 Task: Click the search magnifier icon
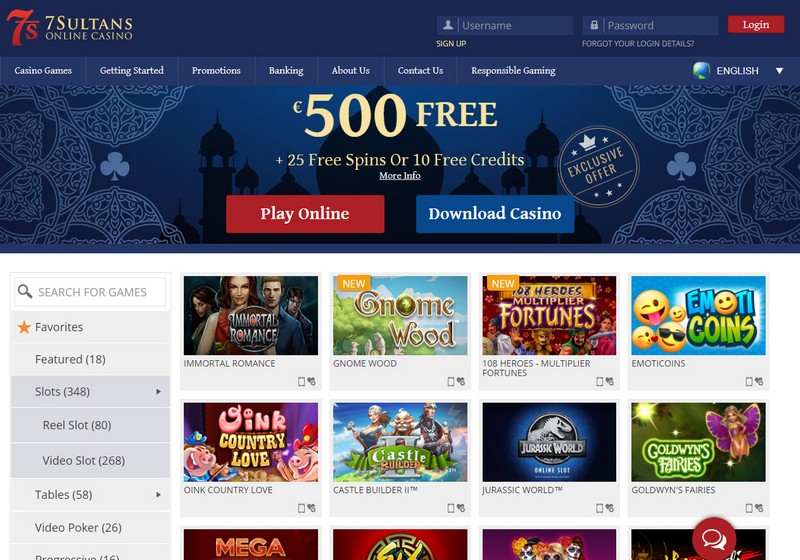(x=24, y=291)
